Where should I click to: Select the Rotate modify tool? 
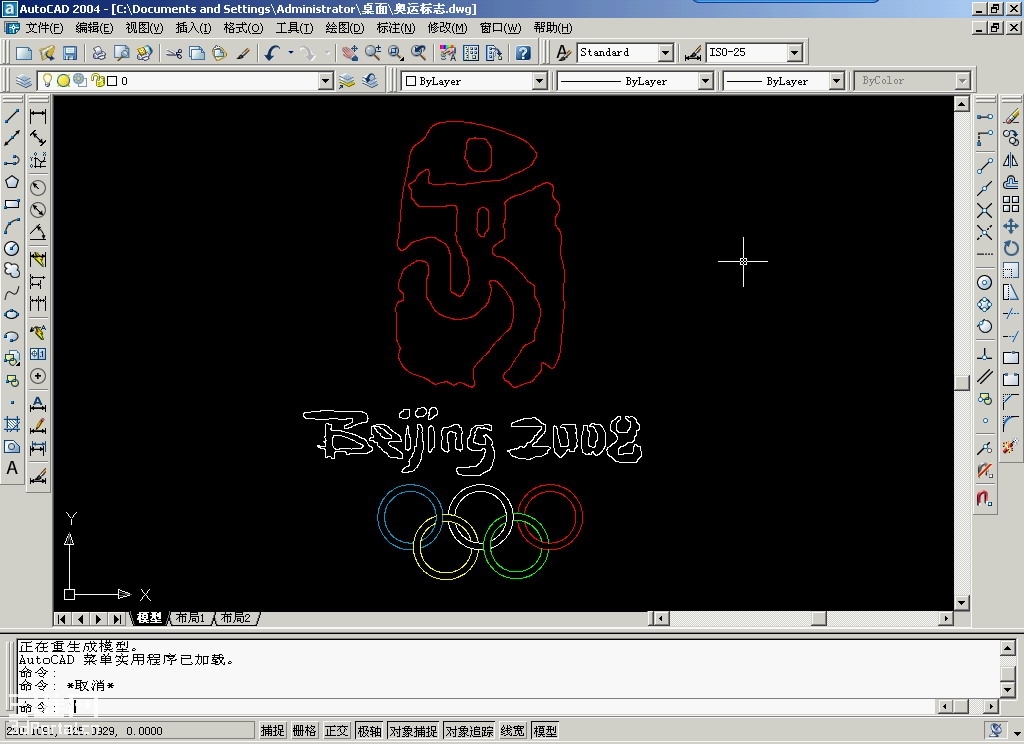[x=1011, y=248]
